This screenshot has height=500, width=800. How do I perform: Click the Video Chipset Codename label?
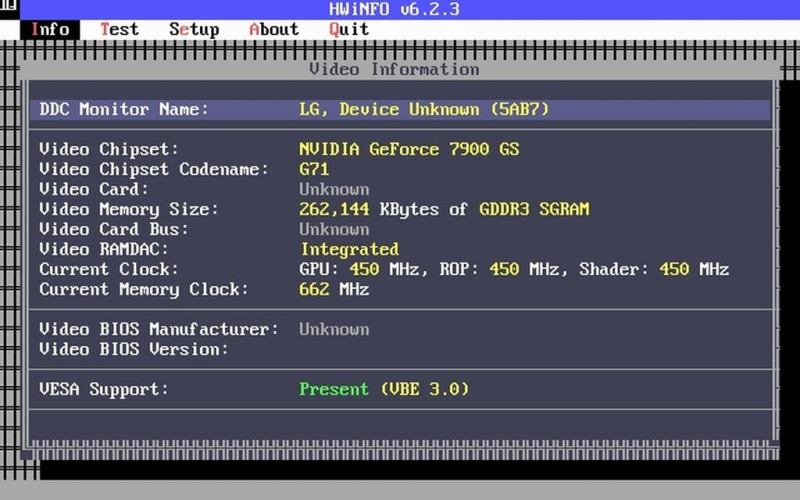coord(154,169)
